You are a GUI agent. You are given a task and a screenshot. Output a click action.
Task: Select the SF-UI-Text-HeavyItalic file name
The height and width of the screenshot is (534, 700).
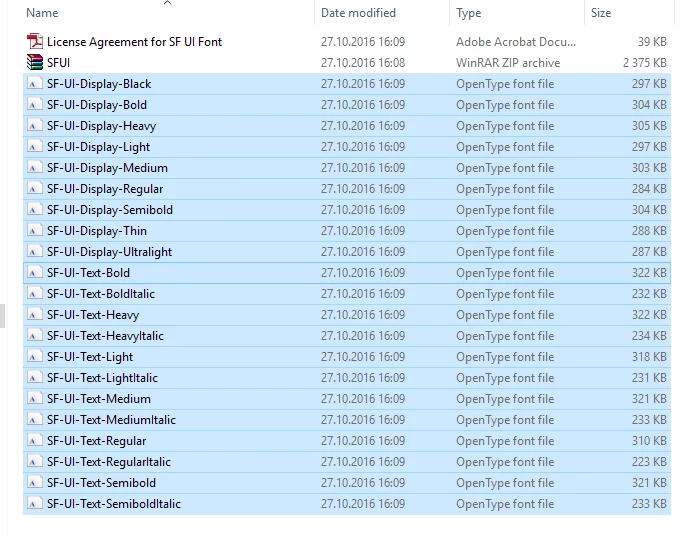coord(105,335)
